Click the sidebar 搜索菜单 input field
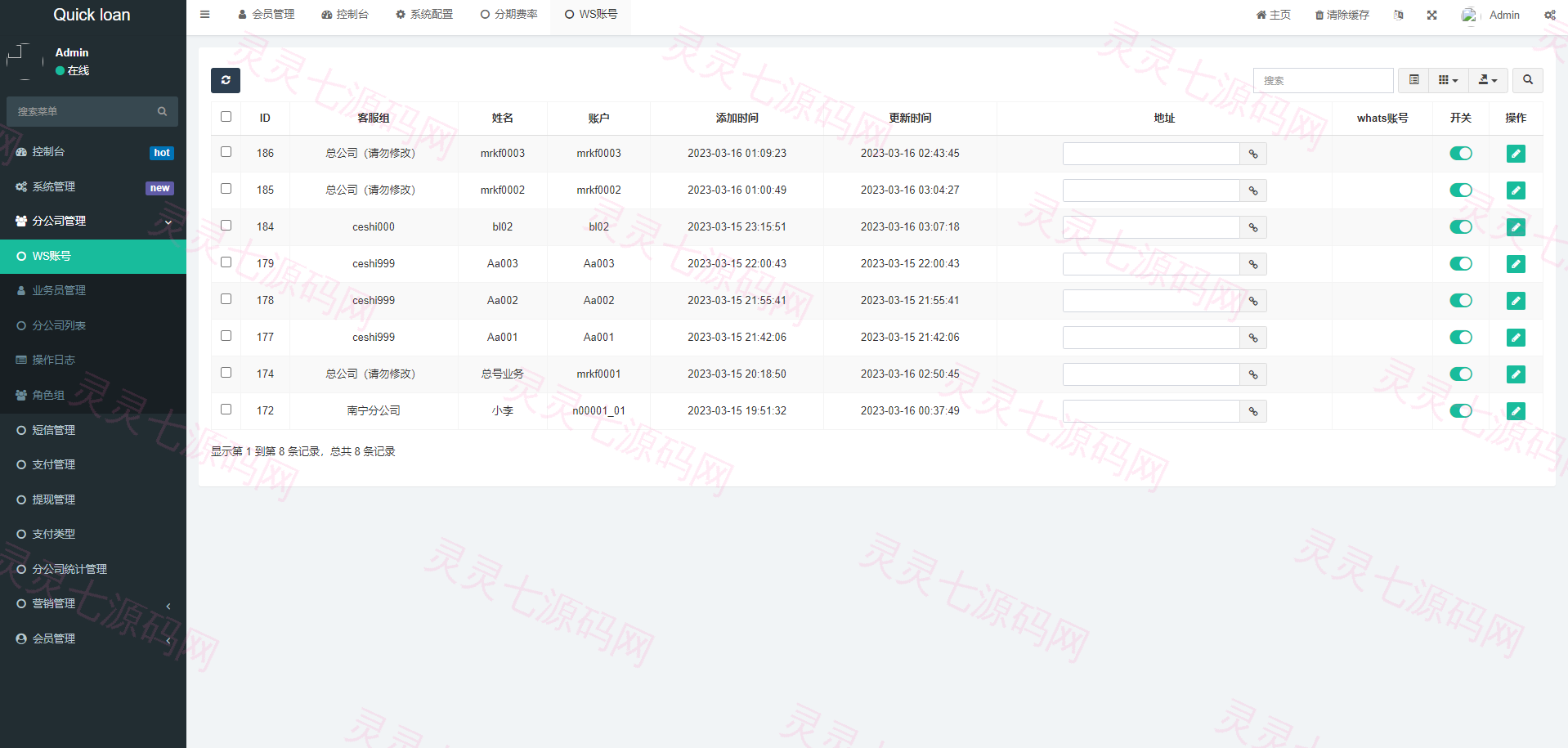Image resolution: width=1568 pixels, height=748 pixels. [x=80, y=111]
